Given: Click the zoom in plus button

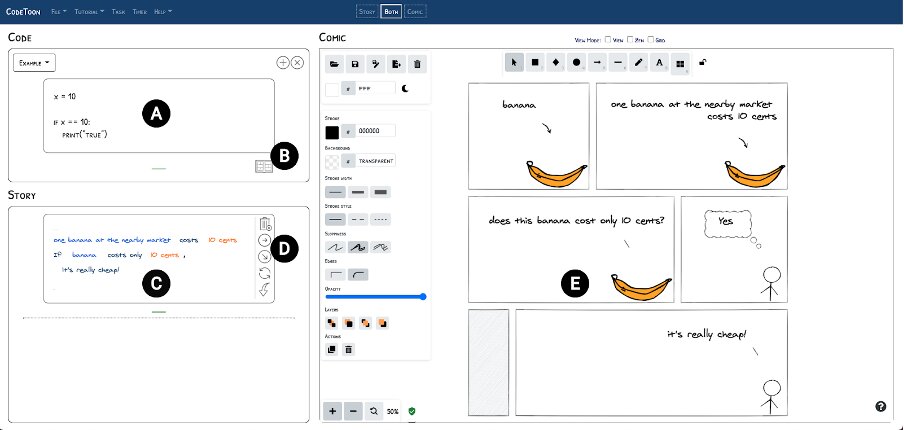Looking at the screenshot, I should point(332,411).
